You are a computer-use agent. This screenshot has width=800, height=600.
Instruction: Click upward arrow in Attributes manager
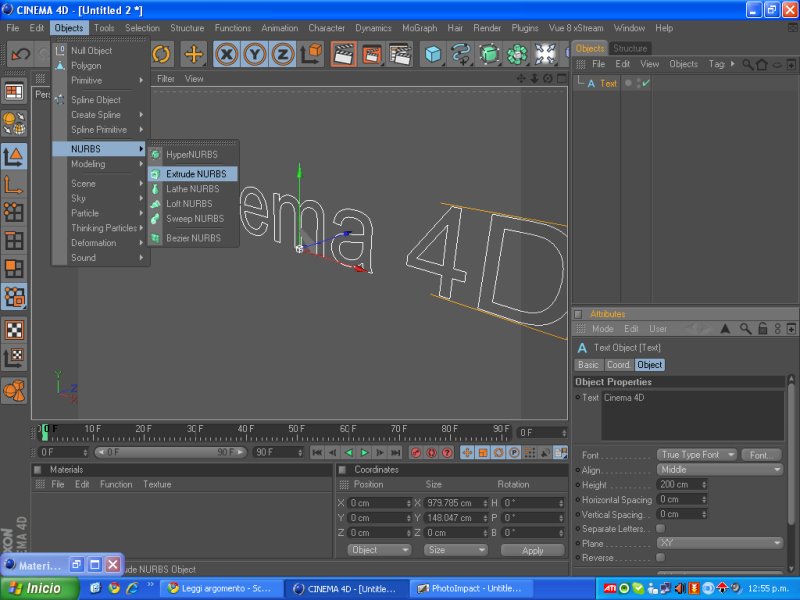pyautogui.click(x=725, y=329)
